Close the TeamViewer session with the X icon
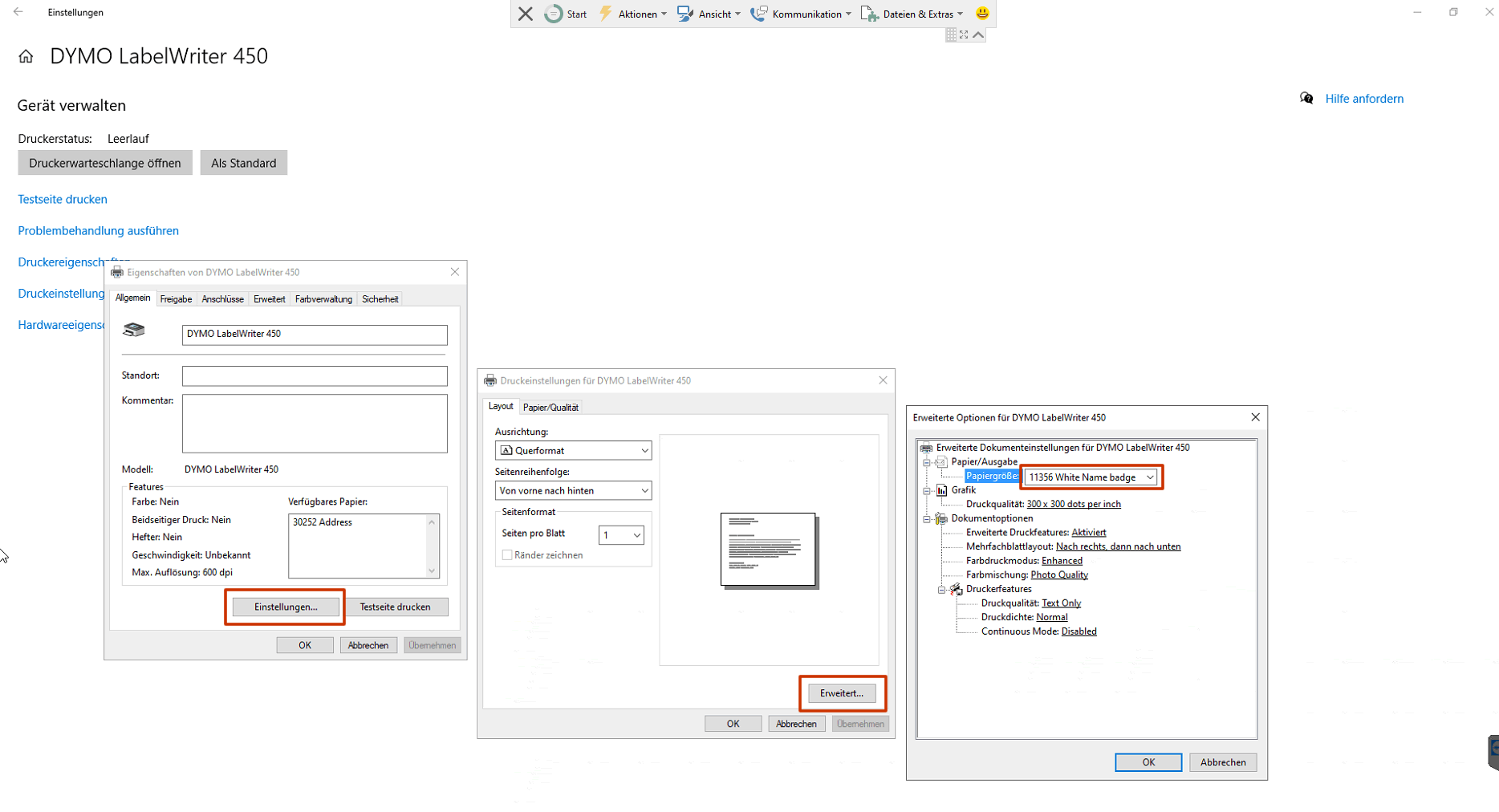 (526, 14)
